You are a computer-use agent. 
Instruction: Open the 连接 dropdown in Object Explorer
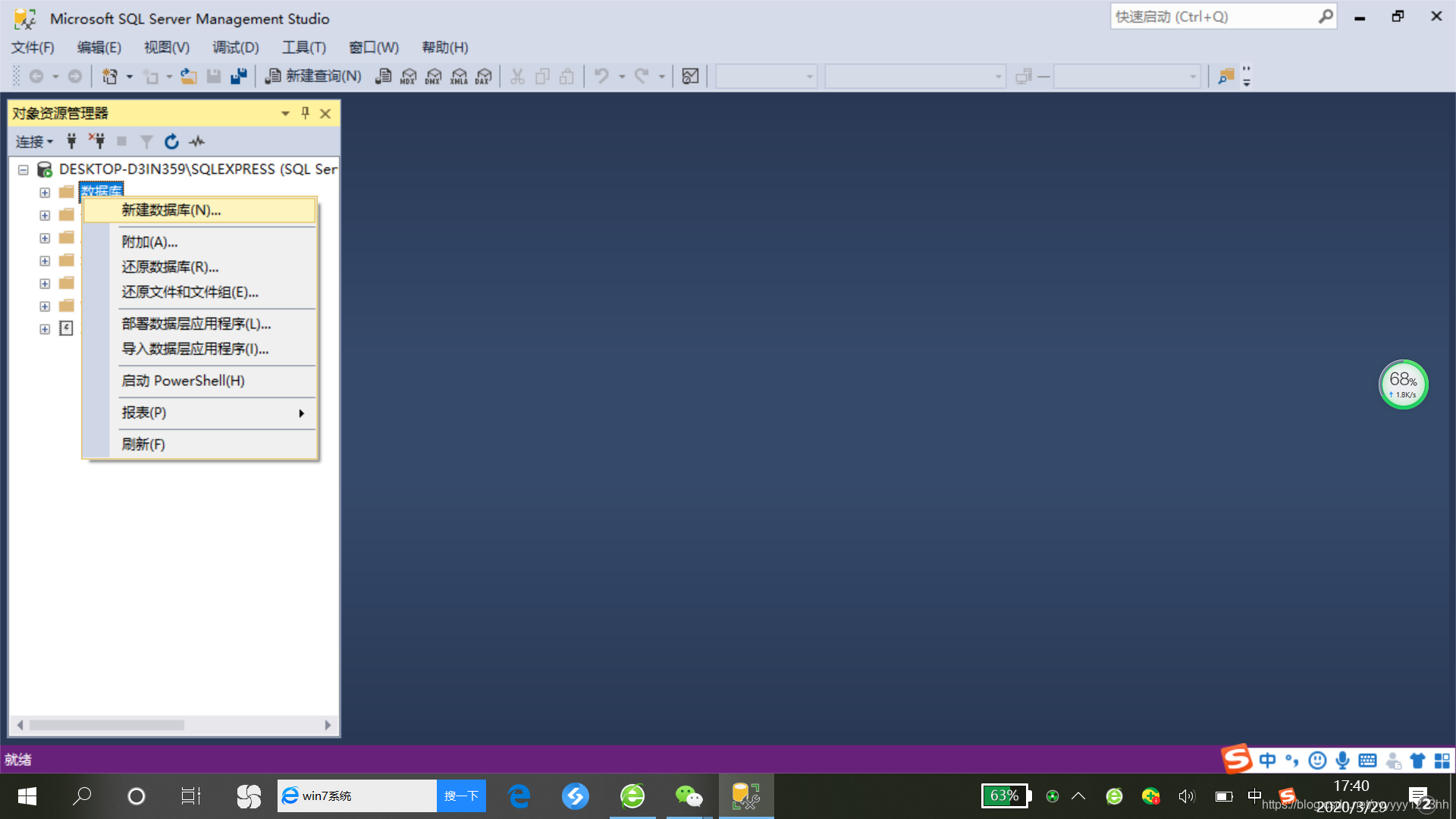(x=34, y=141)
